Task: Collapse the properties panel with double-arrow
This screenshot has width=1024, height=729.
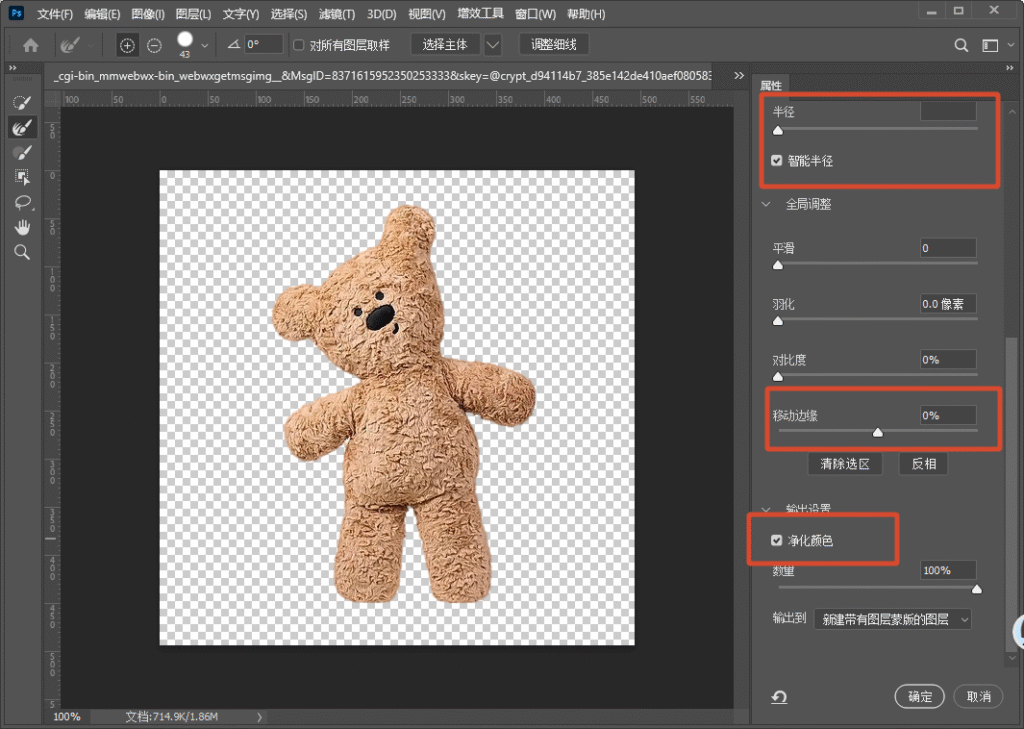Action: [x=1011, y=68]
